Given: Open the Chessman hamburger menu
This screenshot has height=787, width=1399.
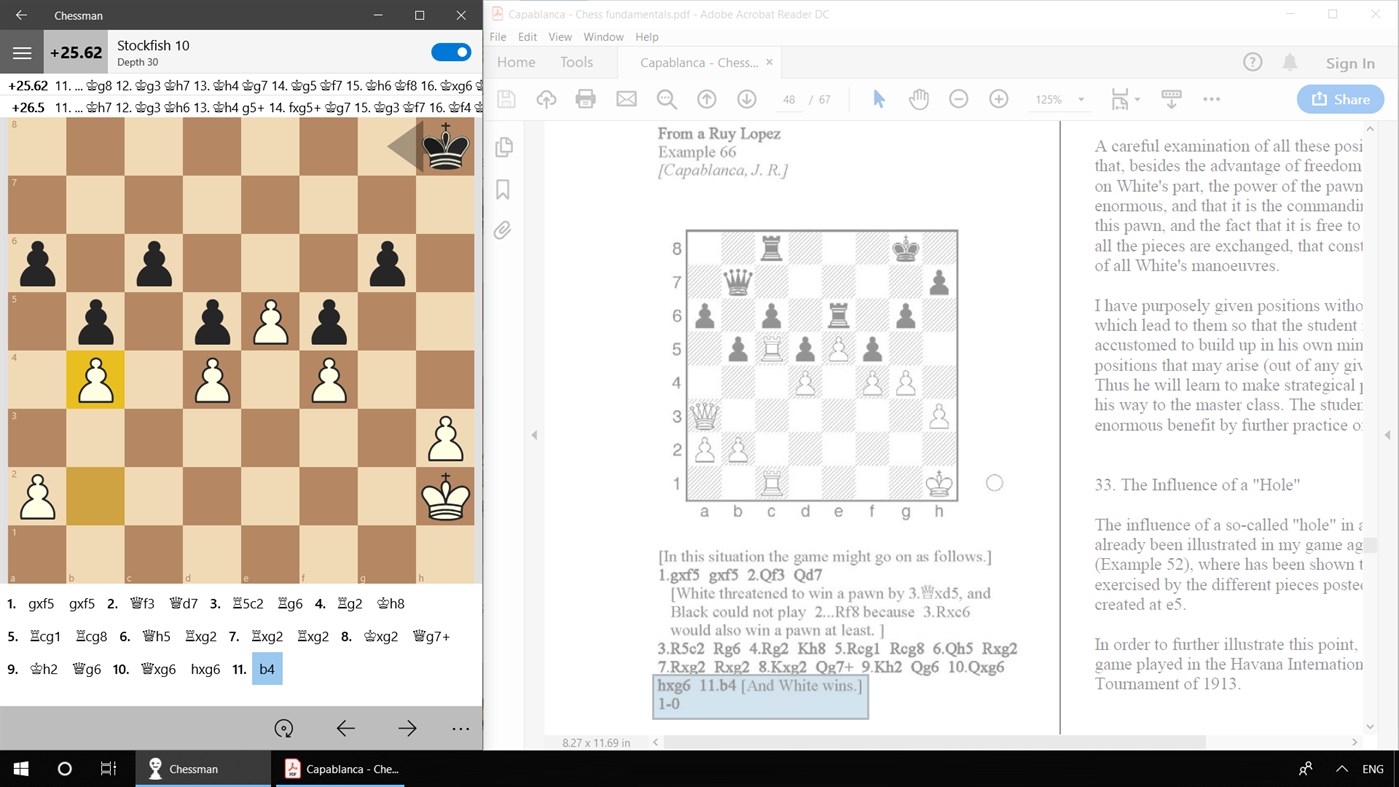Looking at the screenshot, I should pos(21,52).
